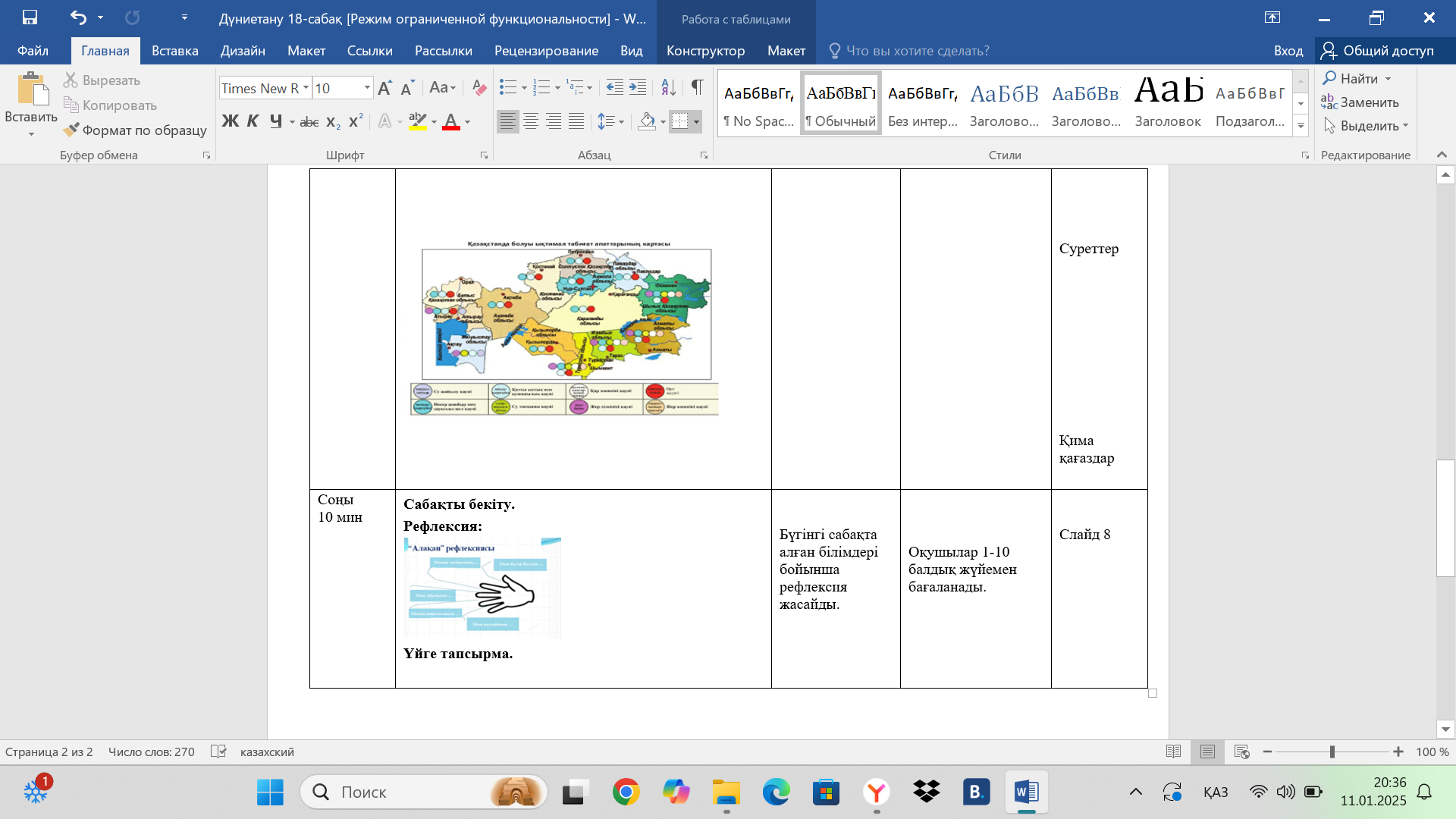Switch to the Рецензирование tab

click(x=546, y=51)
